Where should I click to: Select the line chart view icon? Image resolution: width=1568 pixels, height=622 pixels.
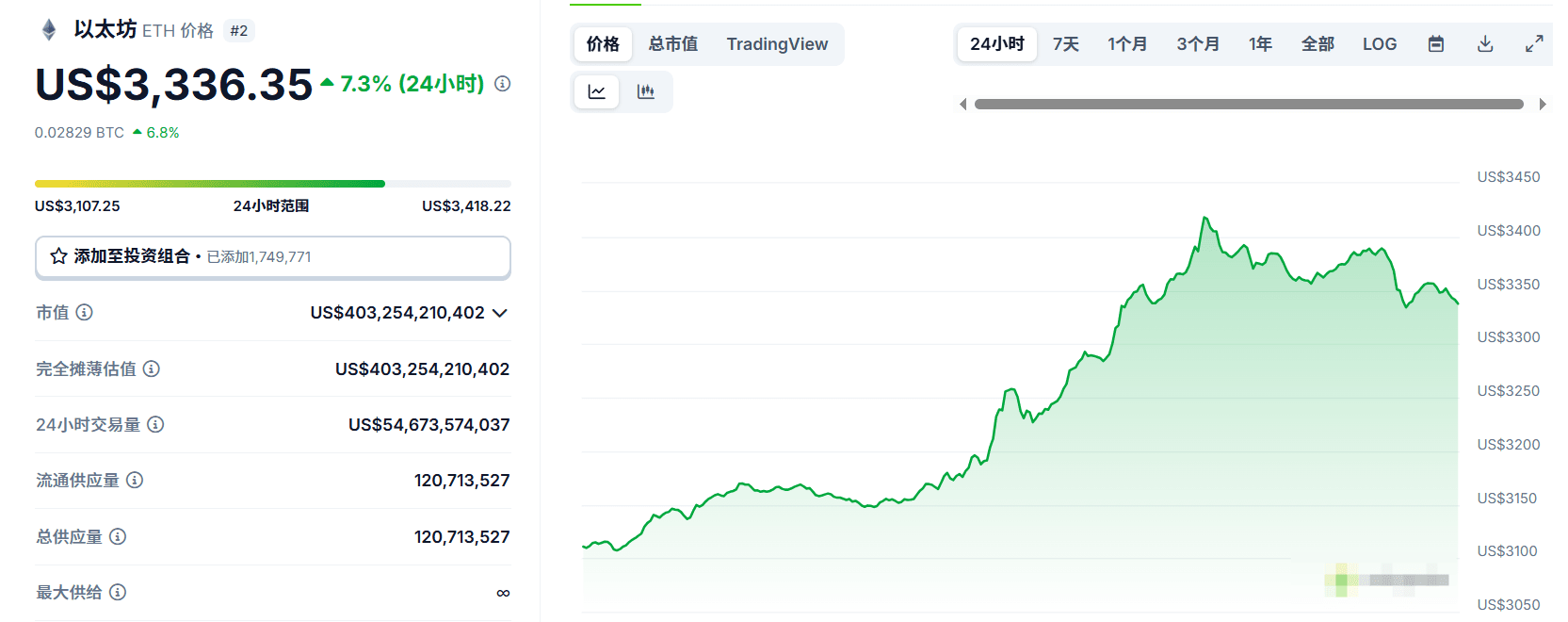click(597, 91)
